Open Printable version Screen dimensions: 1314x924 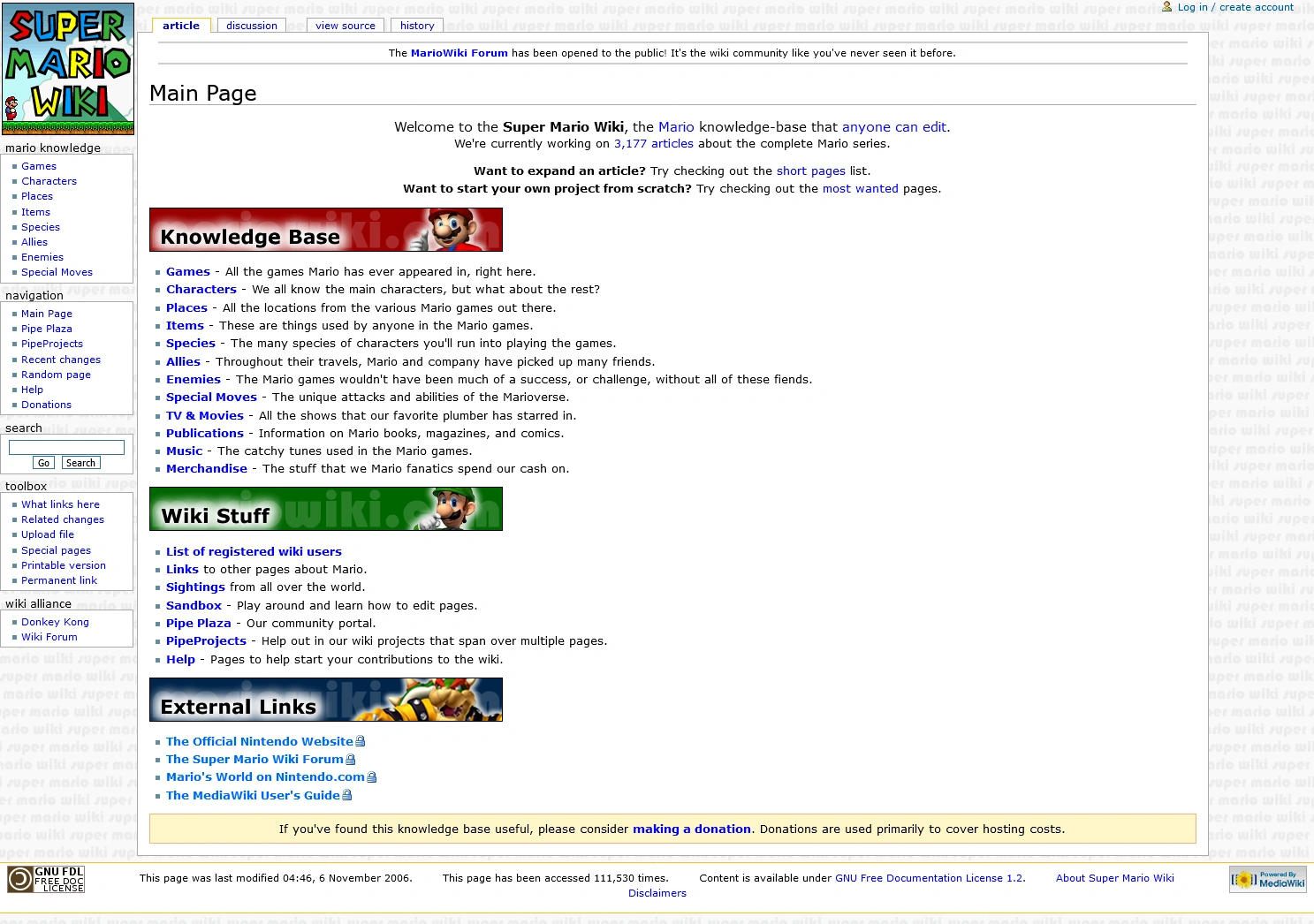coord(64,565)
